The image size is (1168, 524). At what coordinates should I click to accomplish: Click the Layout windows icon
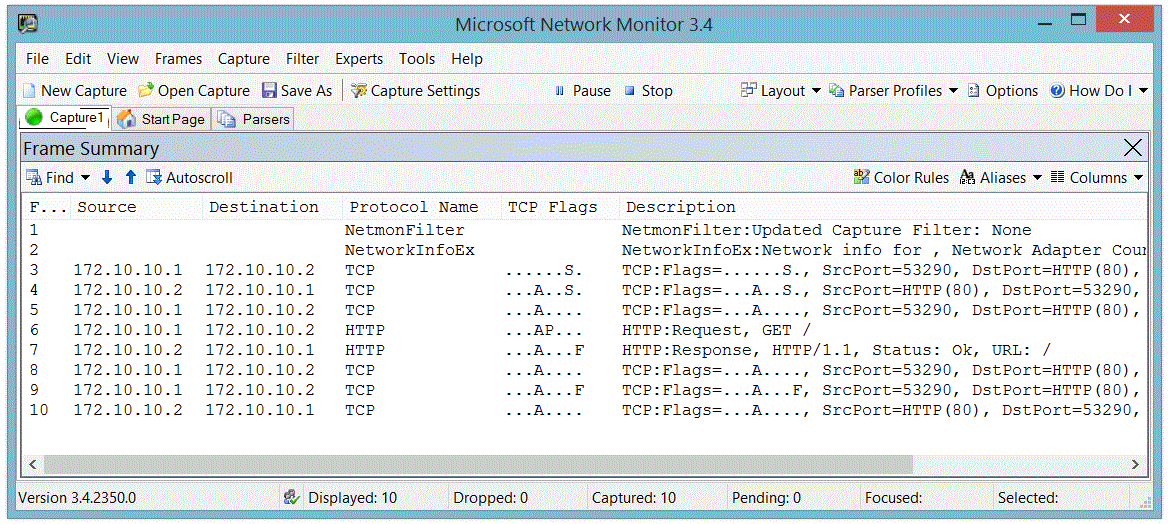tap(749, 90)
